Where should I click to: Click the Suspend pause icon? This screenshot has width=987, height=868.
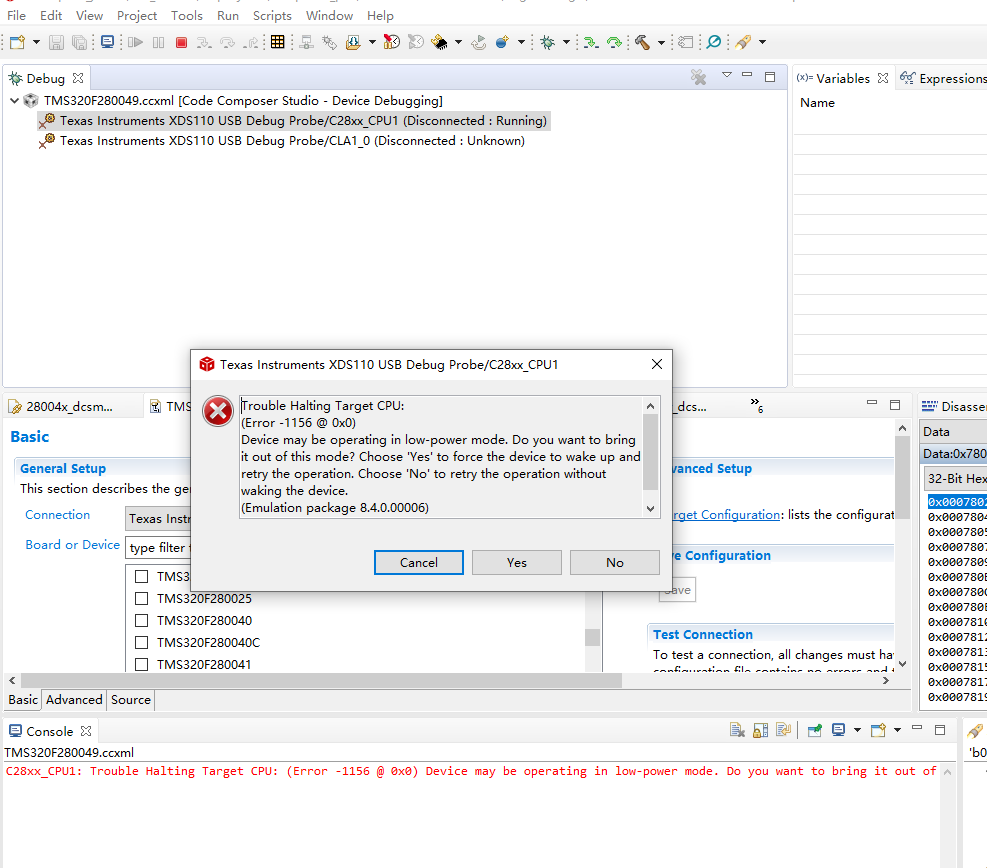coord(159,42)
